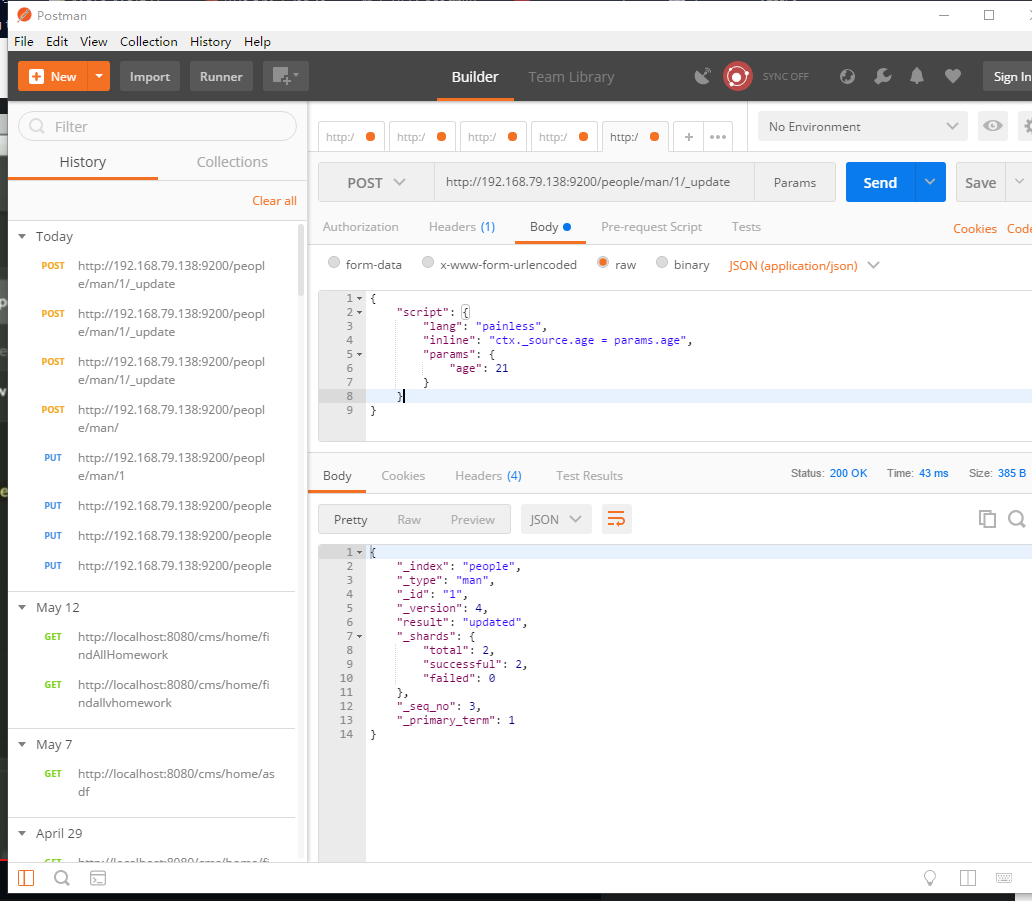Open the JSON (application/json) type dropdown

click(x=804, y=265)
